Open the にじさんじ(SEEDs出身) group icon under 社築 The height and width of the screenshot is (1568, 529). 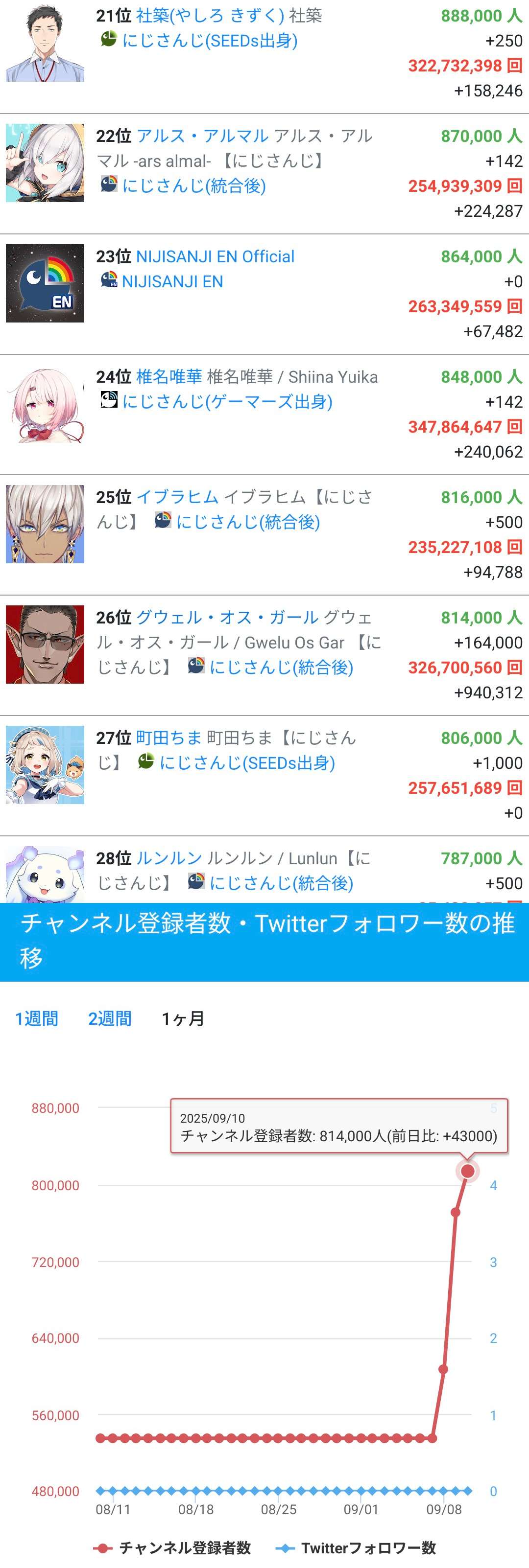click(x=108, y=40)
